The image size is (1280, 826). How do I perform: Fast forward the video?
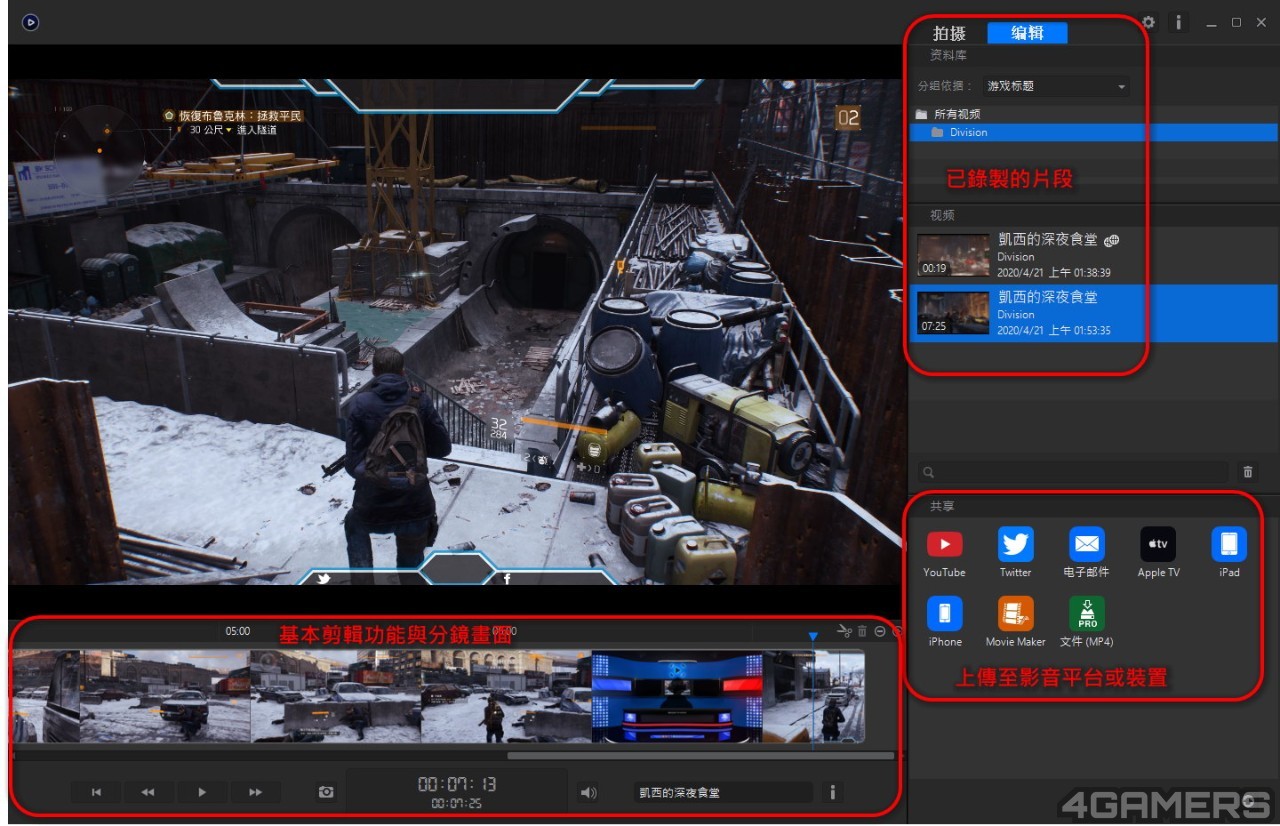click(x=255, y=792)
